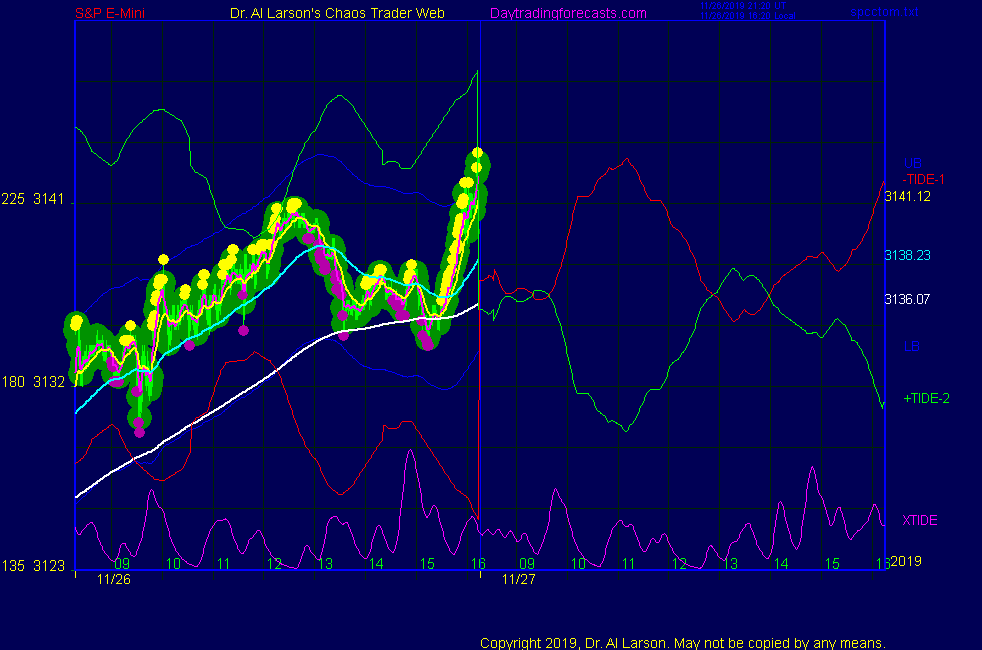Click the '11/26' date label

coord(113,579)
